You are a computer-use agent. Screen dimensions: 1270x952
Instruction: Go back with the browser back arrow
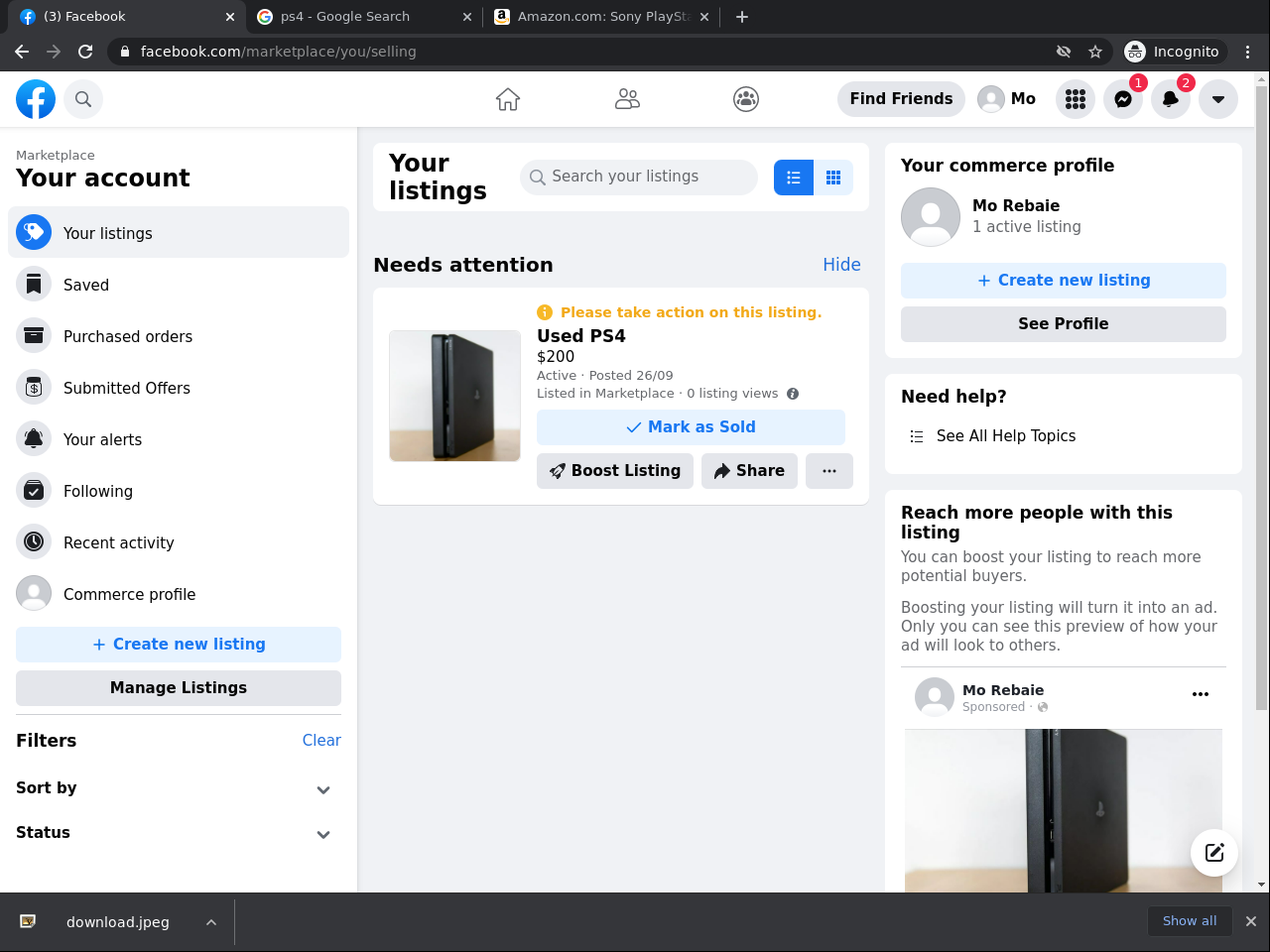coord(22,52)
